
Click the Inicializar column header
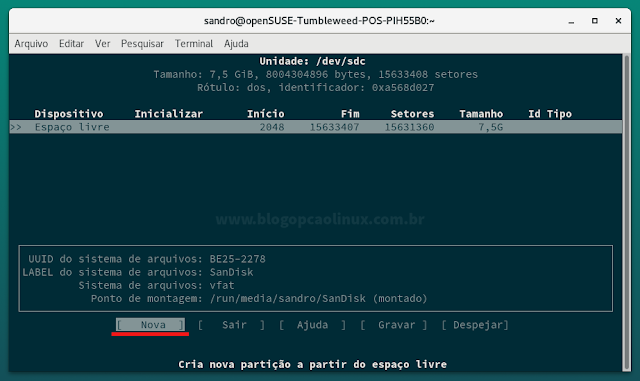pyautogui.click(x=169, y=114)
